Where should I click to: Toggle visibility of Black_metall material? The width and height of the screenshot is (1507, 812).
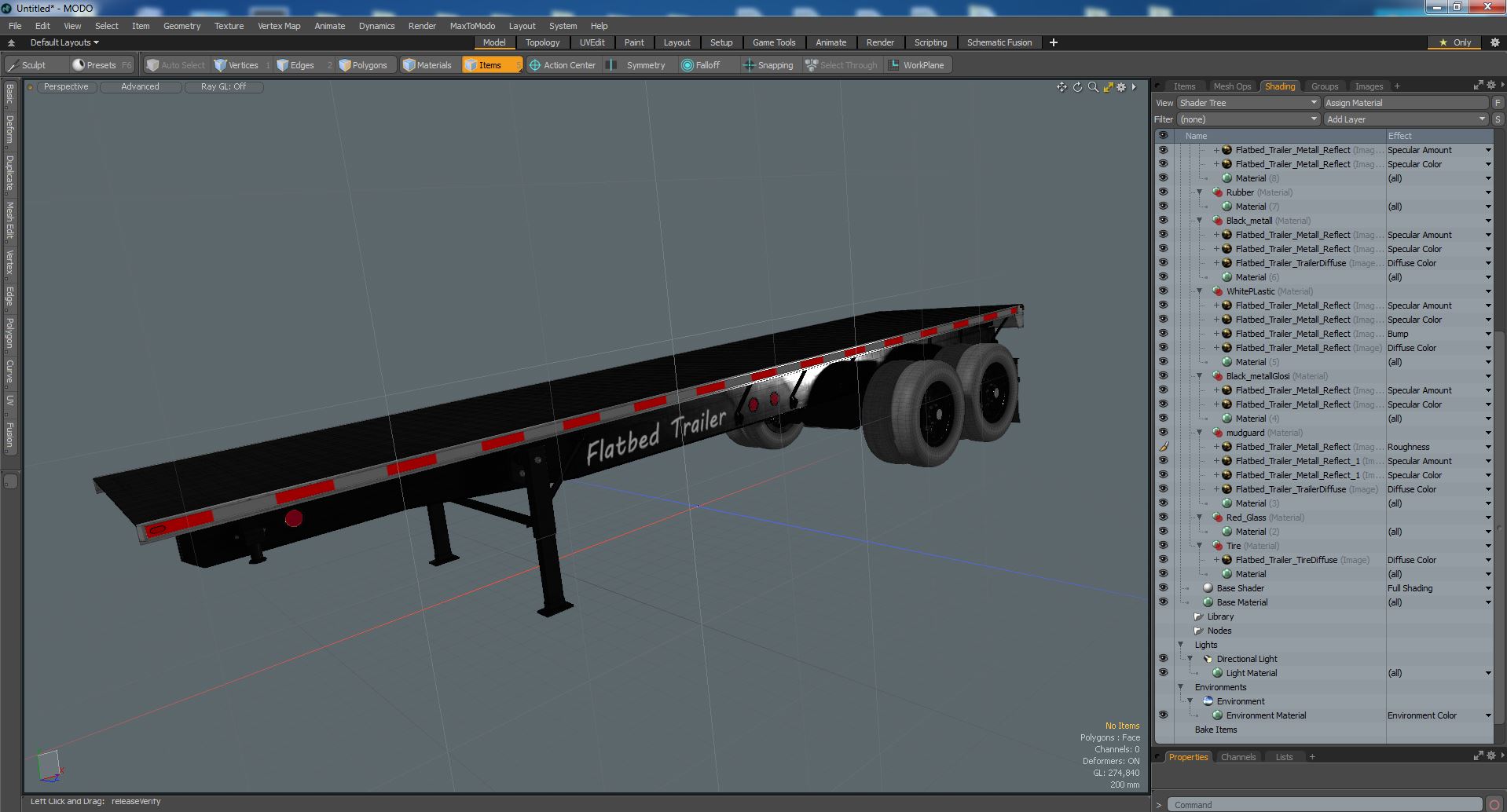pyautogui.click(x=1163, y=221)
